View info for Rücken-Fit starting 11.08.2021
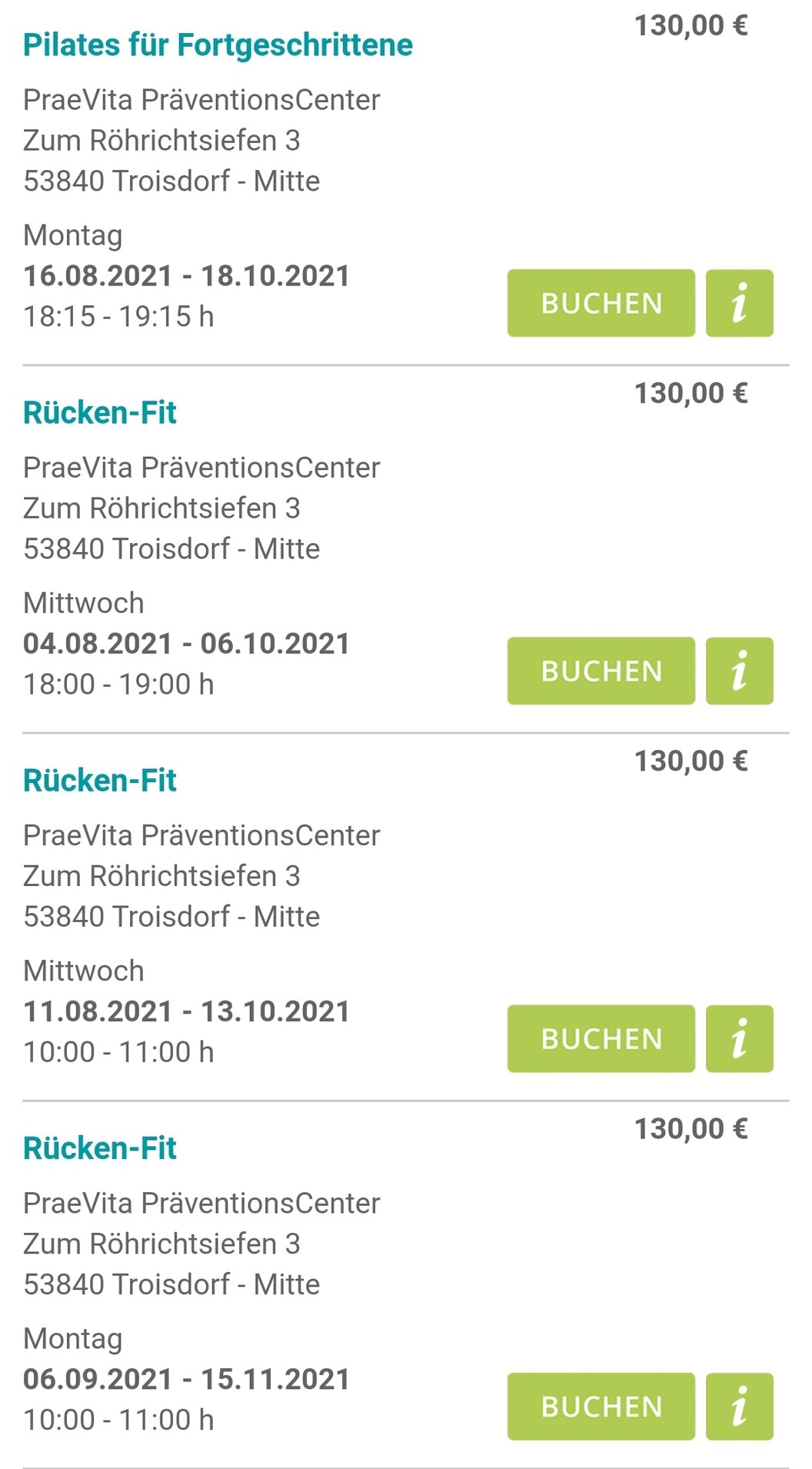This screenshot has width=812, height=1469. coord(739,1038)
